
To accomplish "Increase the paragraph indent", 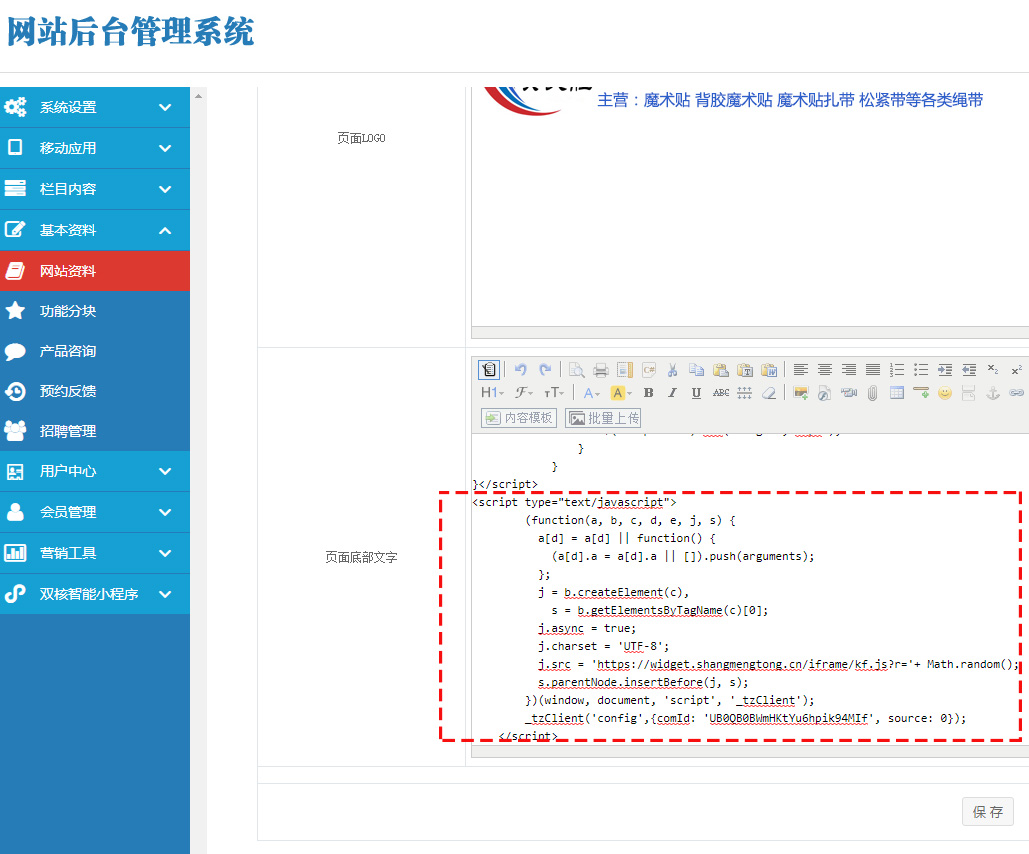I will 945,370.
